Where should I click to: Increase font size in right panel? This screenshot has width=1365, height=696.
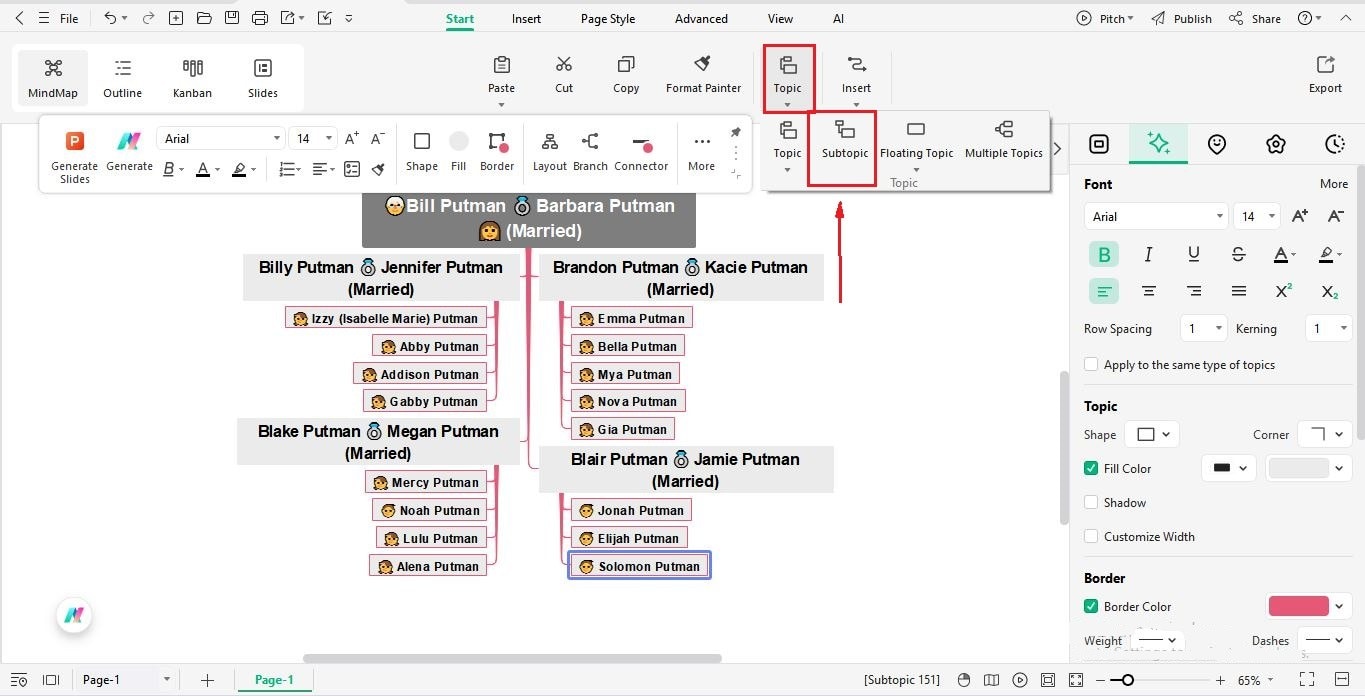tap(1300, 216)
